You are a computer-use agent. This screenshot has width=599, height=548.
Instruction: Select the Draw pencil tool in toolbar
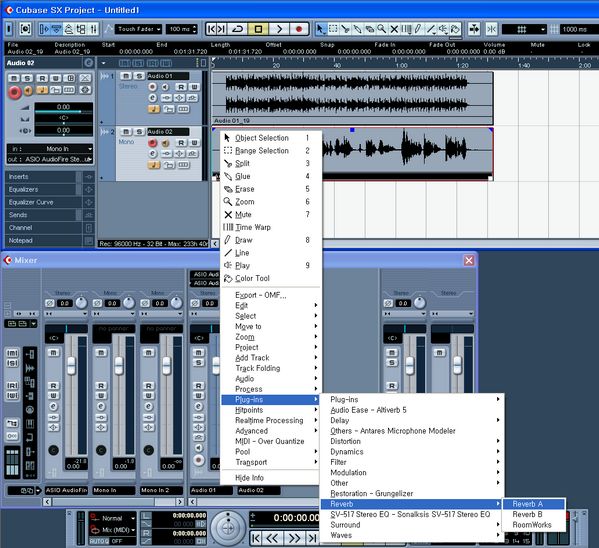click(x=418, y=29)
